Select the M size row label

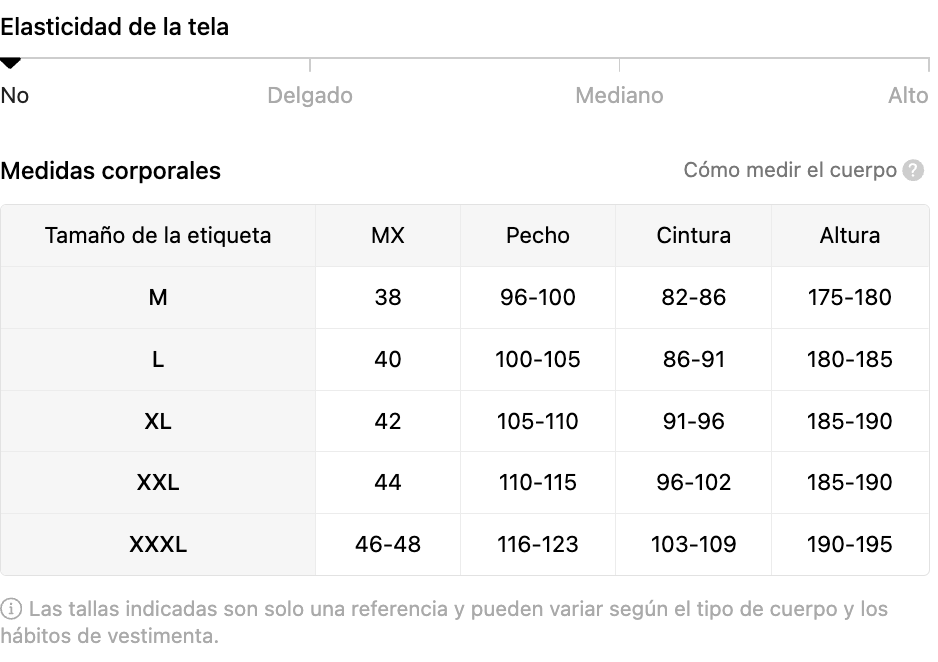[158, 297]
